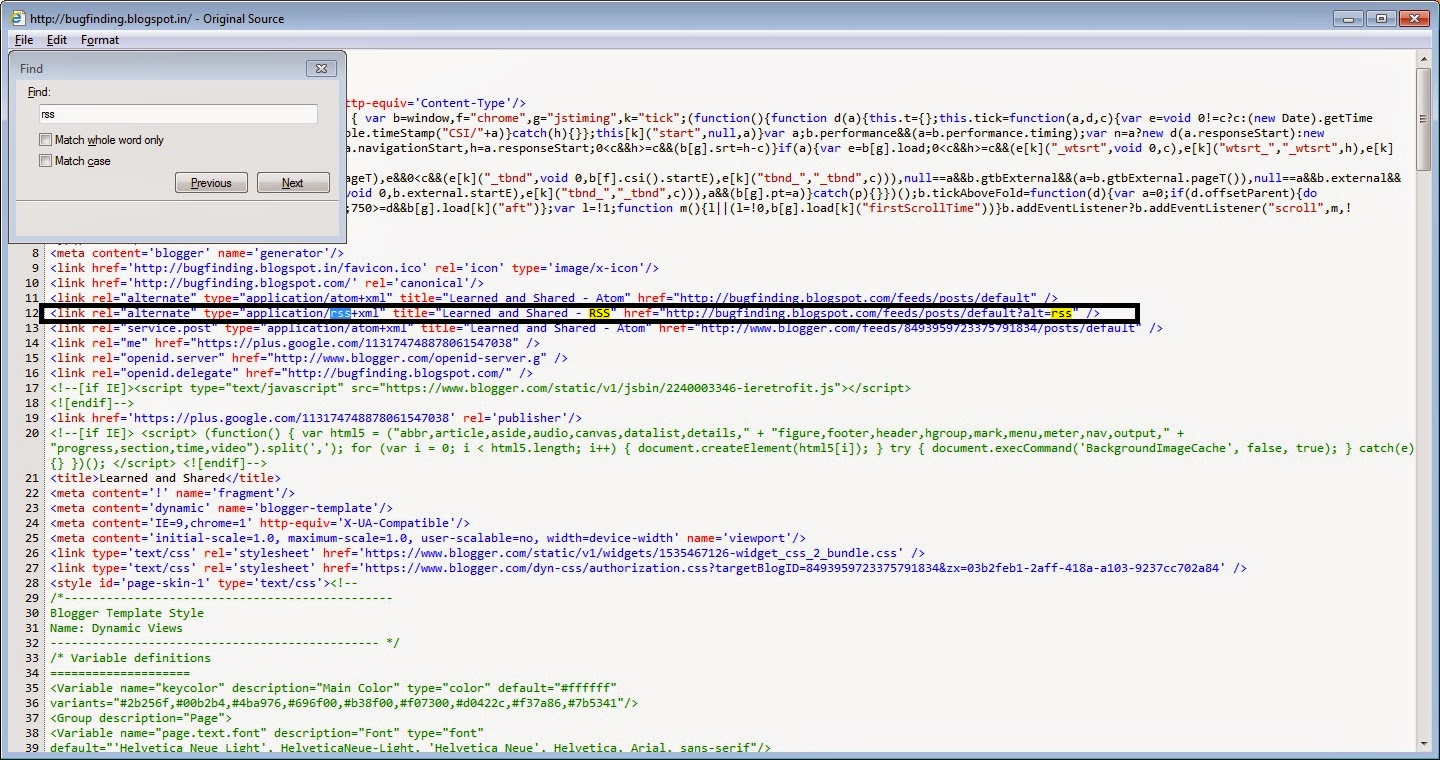Click the <title>Learned and Shared</title> line

(x=166, y=478)
